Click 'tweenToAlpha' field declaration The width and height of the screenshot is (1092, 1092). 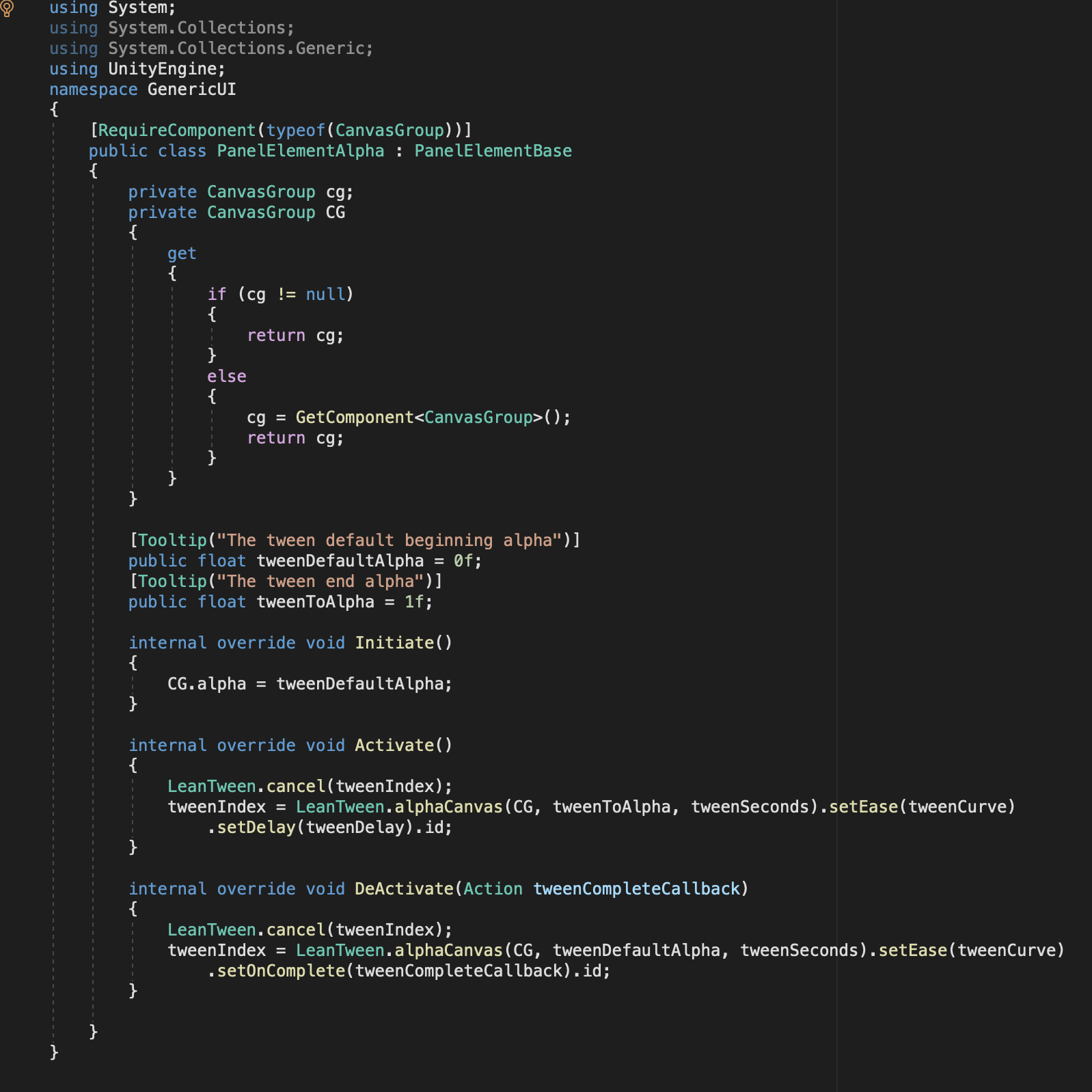click(316, 602)
